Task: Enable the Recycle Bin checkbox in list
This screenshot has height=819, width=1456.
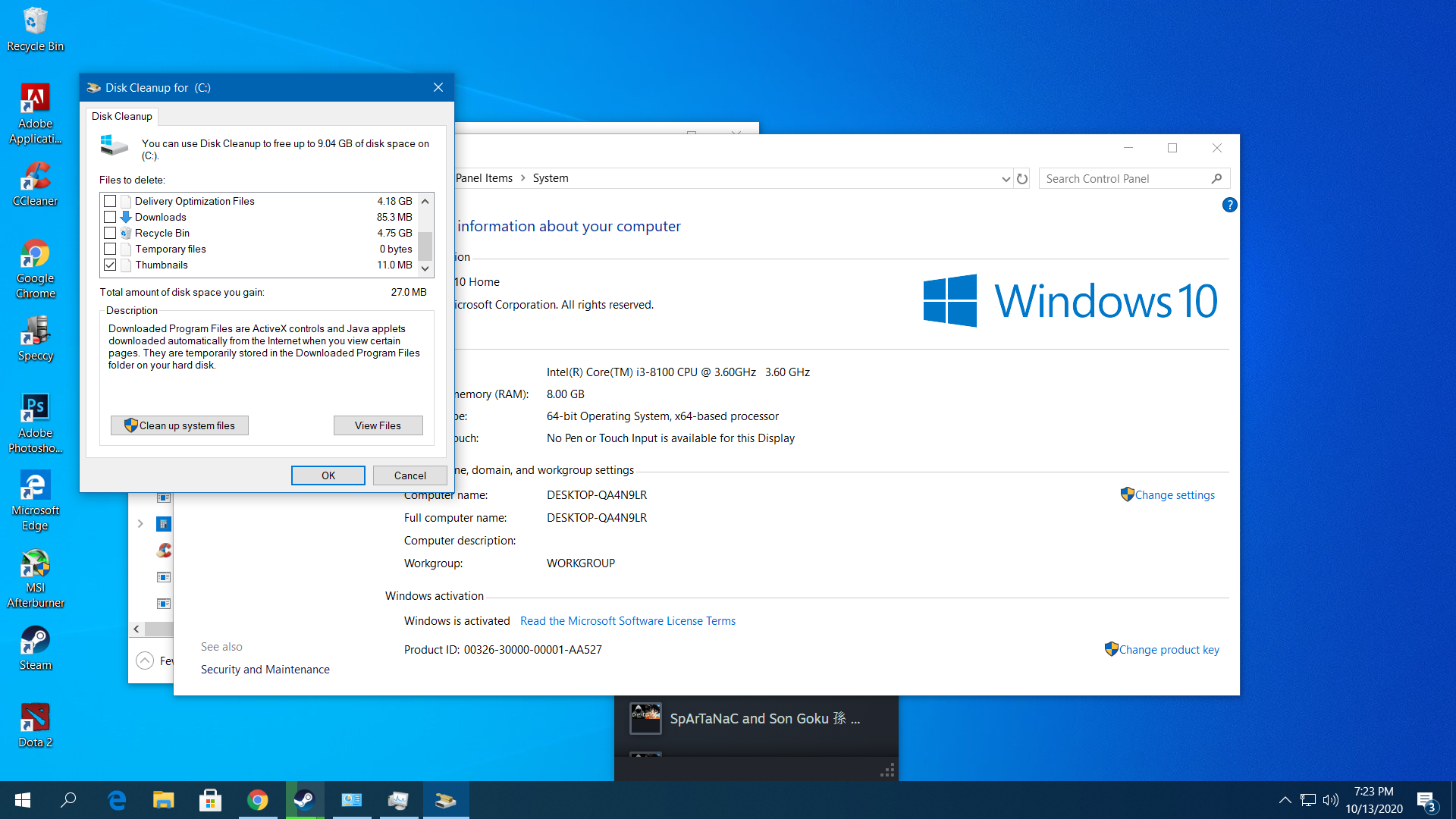Action: [110, 233]
